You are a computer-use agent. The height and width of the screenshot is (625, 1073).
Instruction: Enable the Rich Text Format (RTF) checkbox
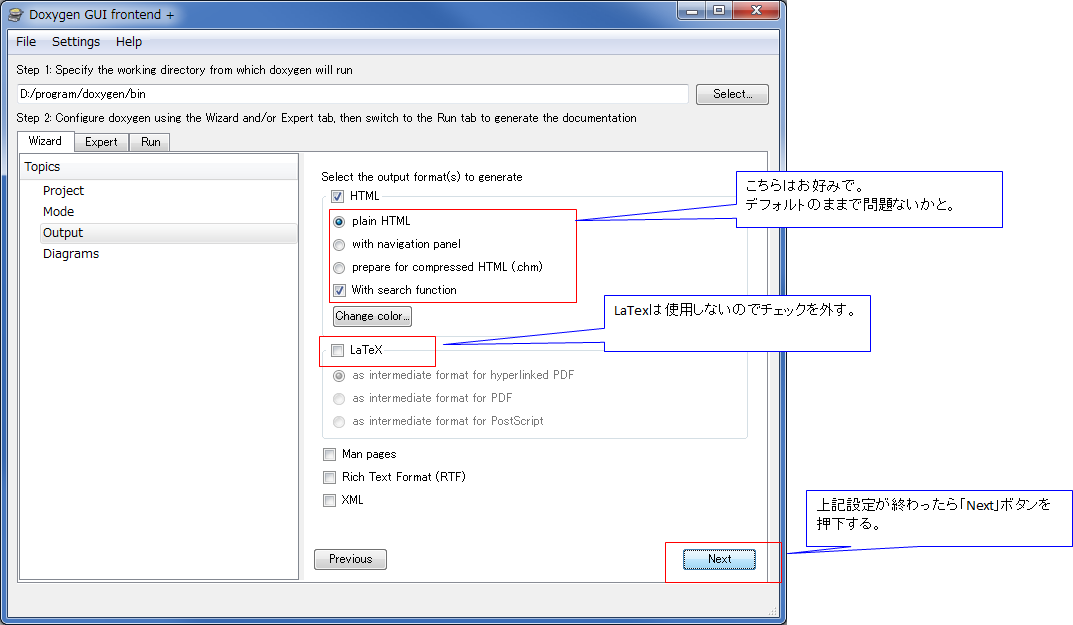pyautogui.click(x=330, y=477)
